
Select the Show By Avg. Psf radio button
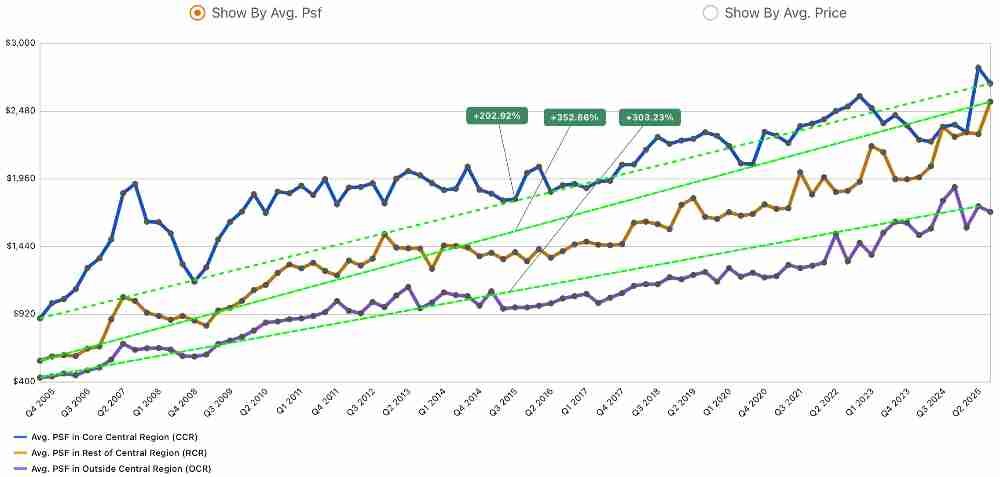point(197,13)
